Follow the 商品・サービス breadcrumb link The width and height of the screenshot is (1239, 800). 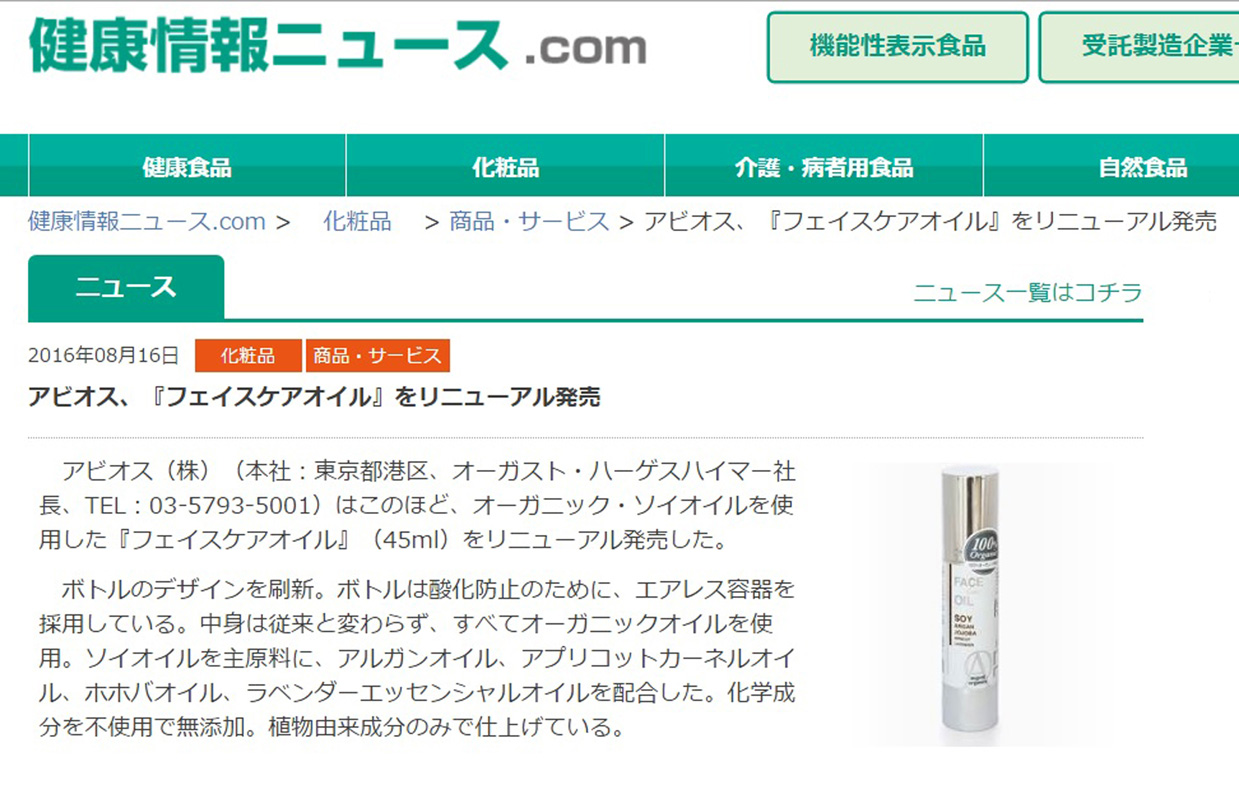point(529,221)
